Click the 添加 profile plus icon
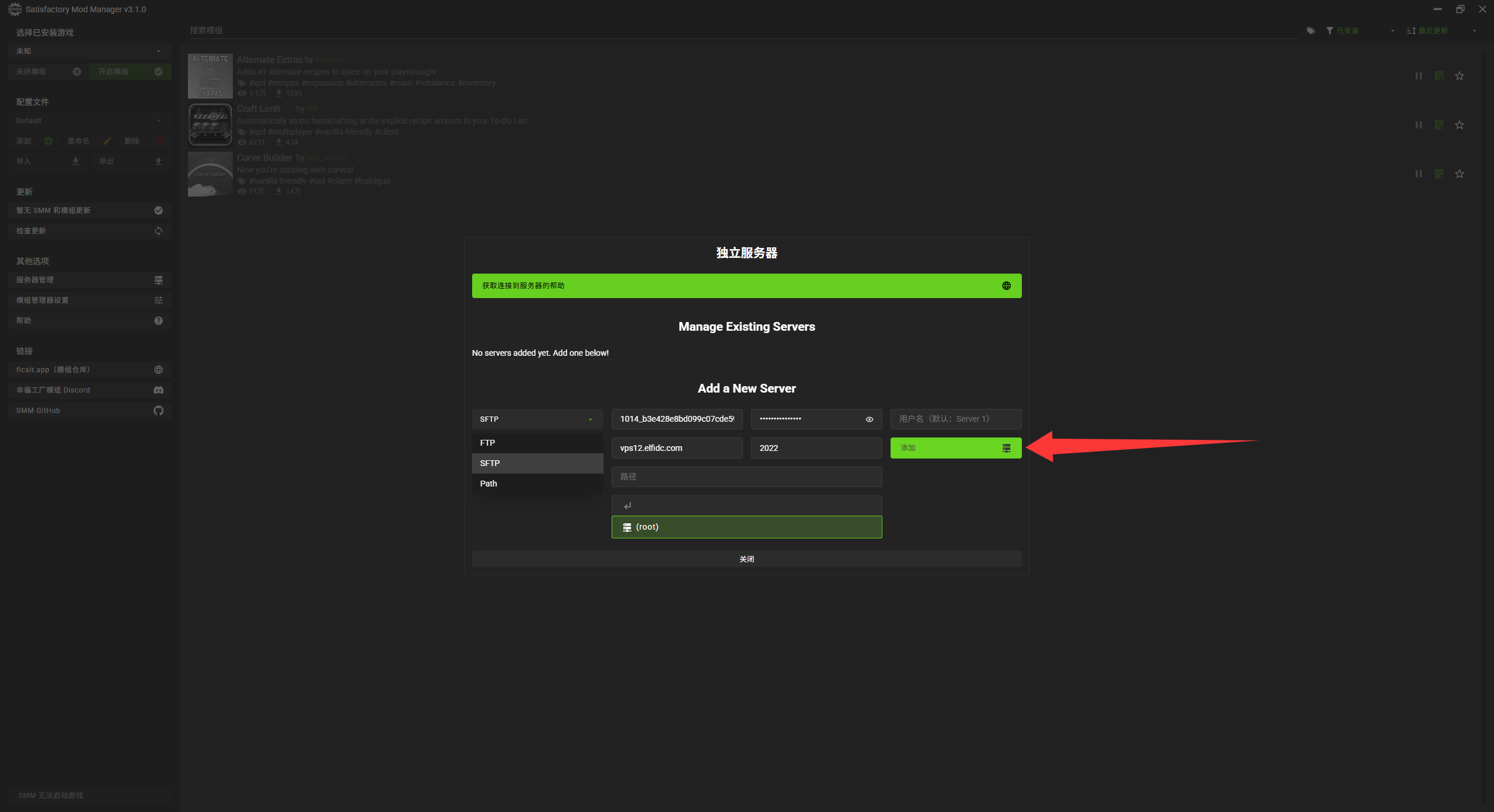The height and width of the screenshot is (812, 1494). (x=48, y=141)
